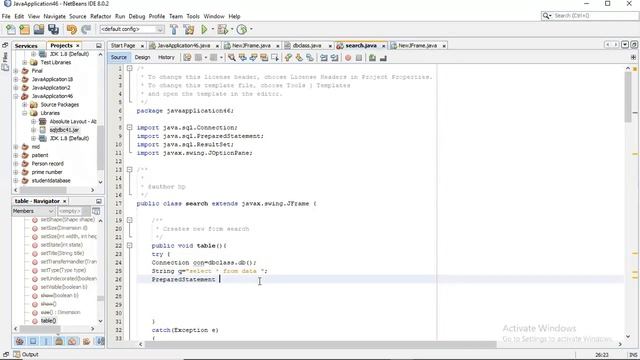This screenshot has height=360, width=640.
Task: Open the Debug menu
Action: pos(137,16)
